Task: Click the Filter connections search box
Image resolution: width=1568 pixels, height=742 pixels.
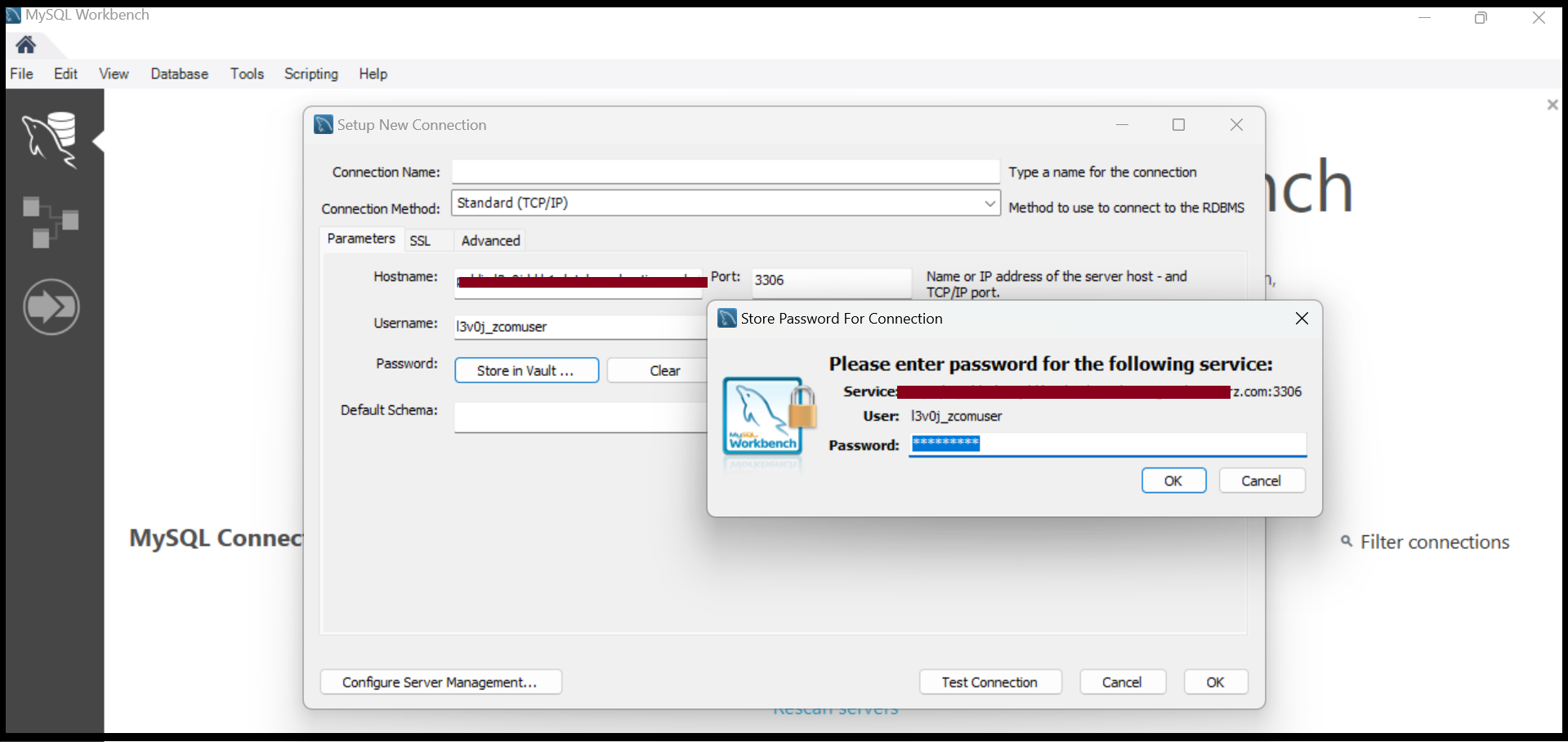Action: [1435, 542]
